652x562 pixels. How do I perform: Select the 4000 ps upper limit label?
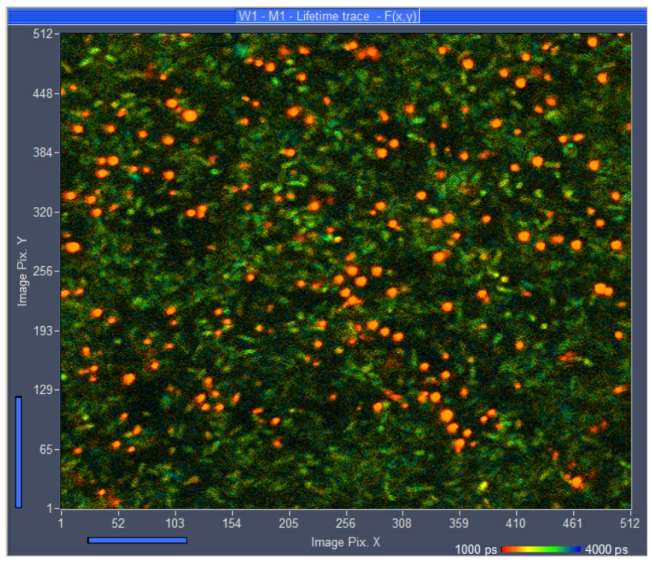[x=606, y=550]
